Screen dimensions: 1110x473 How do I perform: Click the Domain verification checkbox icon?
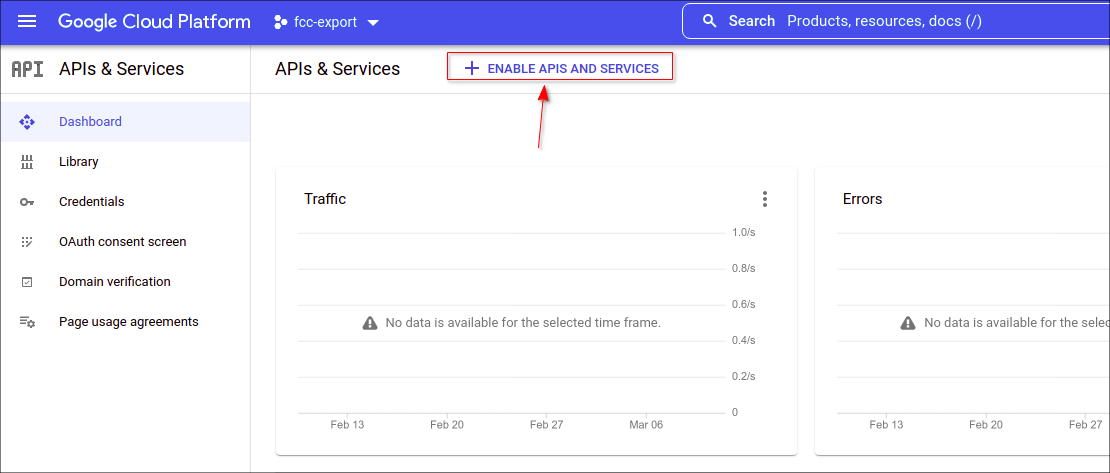[x=27, y=282]
